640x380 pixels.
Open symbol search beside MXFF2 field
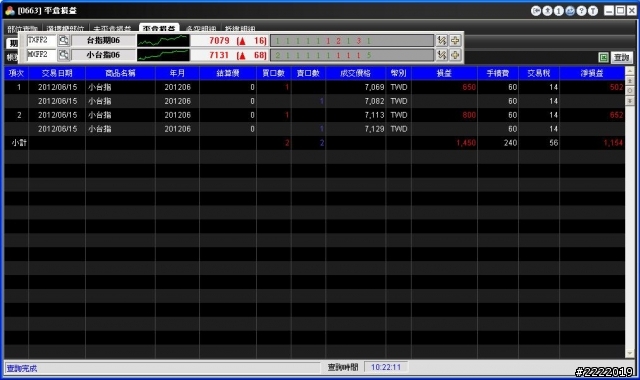click(64, 55)
